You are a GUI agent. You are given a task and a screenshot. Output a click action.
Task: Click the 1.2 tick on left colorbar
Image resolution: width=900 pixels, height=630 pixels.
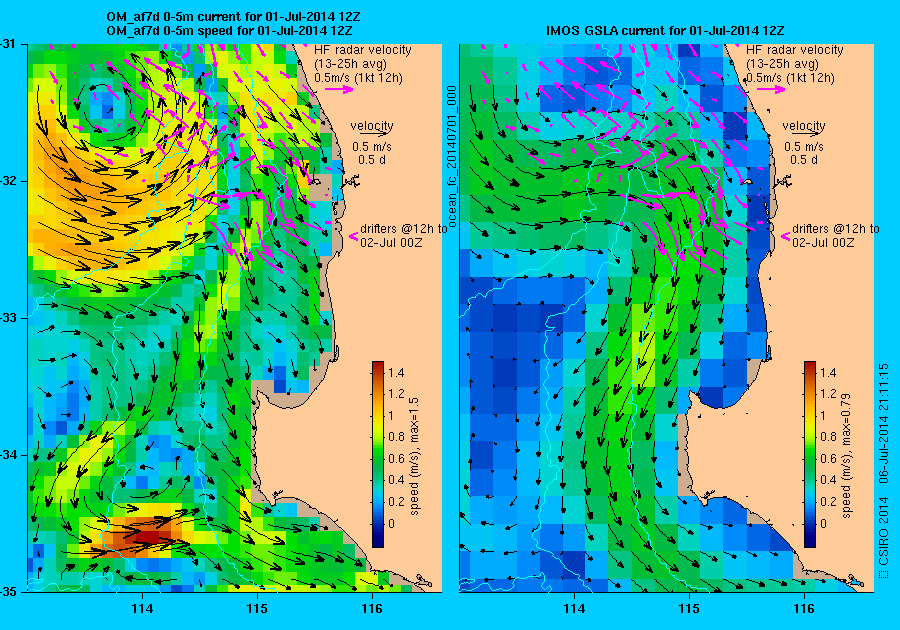point(396,394)
